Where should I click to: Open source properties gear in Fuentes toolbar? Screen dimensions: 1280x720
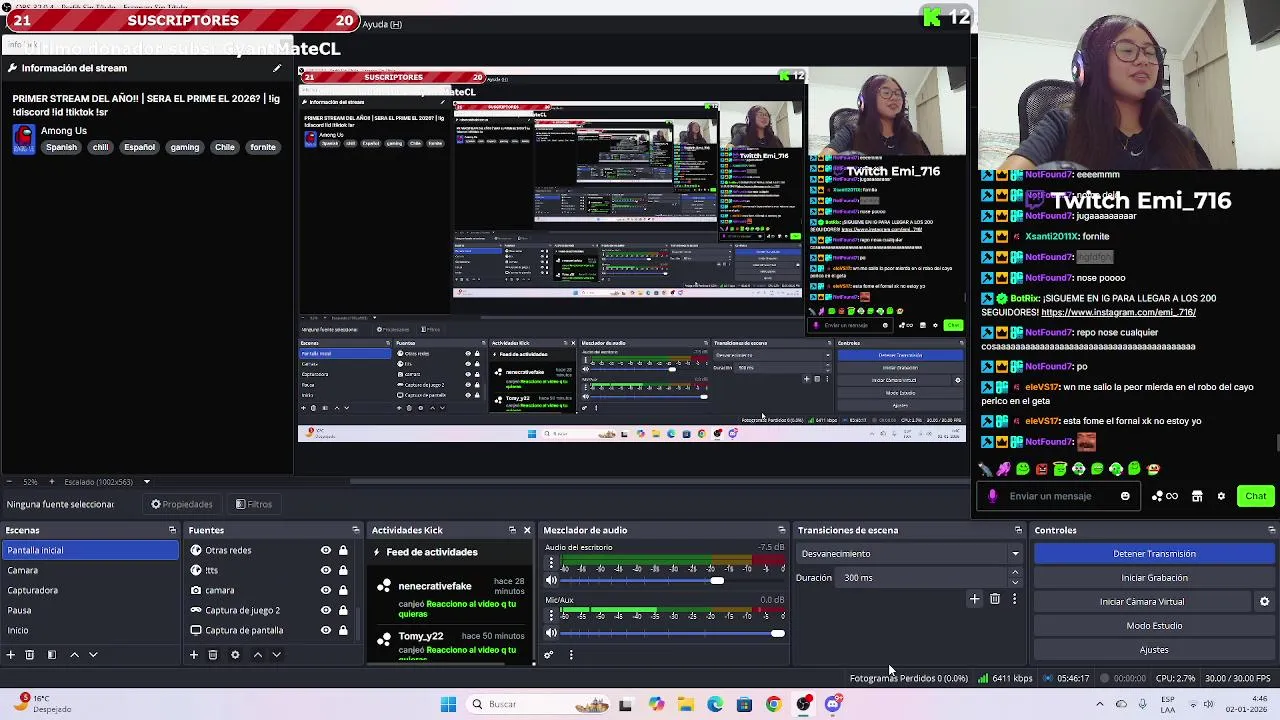tap(235, 655)
